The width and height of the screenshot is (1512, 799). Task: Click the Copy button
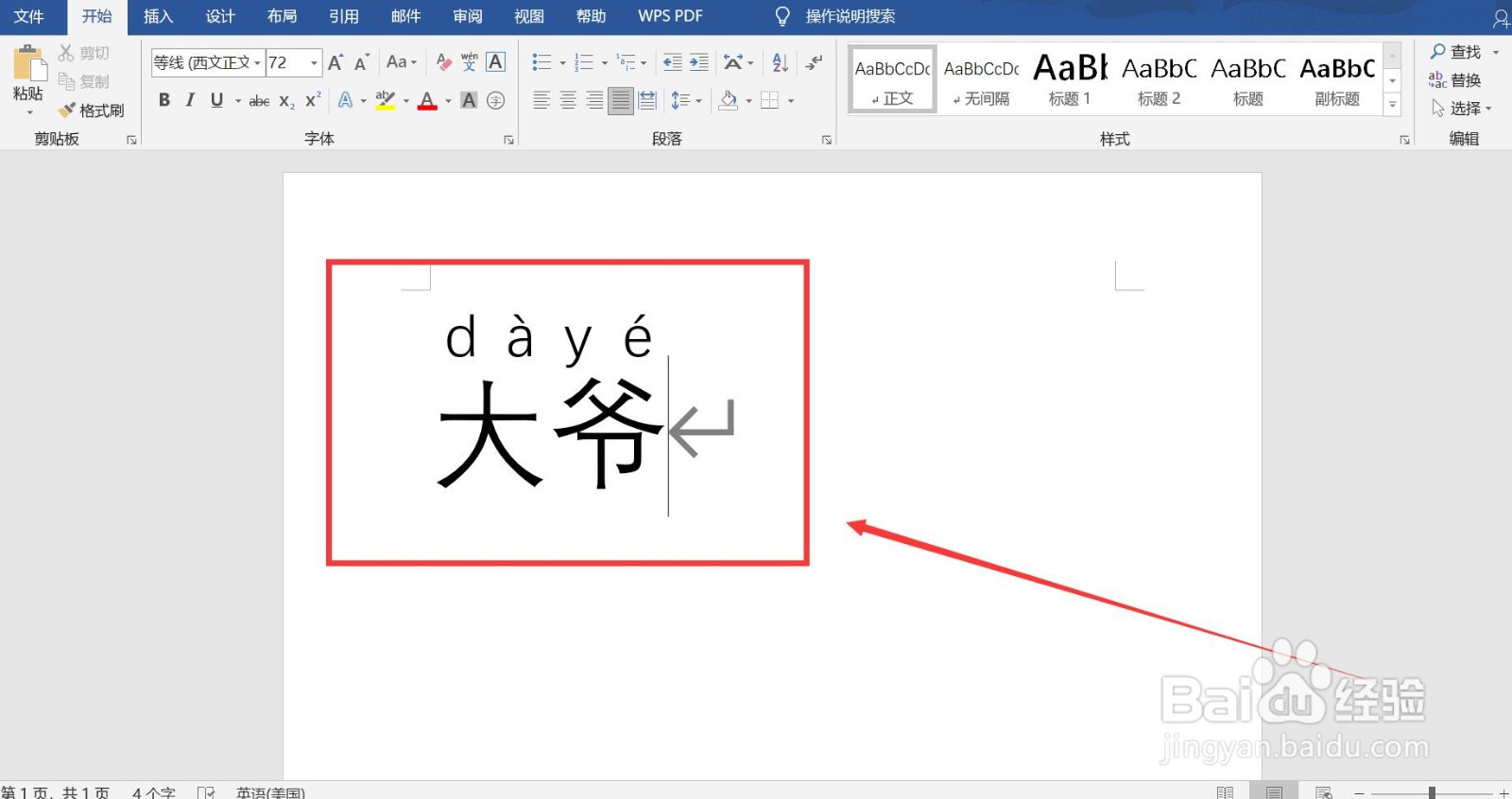[x=83, y=81]
